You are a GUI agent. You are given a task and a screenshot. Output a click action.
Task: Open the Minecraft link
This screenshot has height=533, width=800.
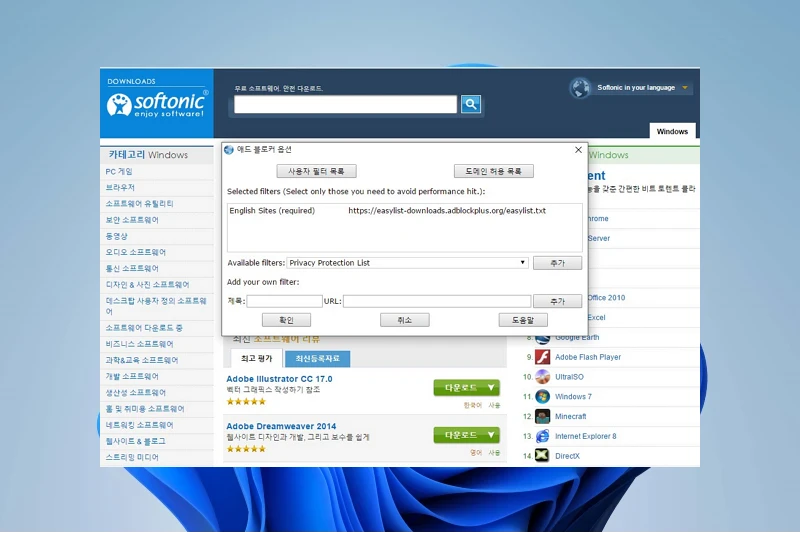[x=570, y=416]
